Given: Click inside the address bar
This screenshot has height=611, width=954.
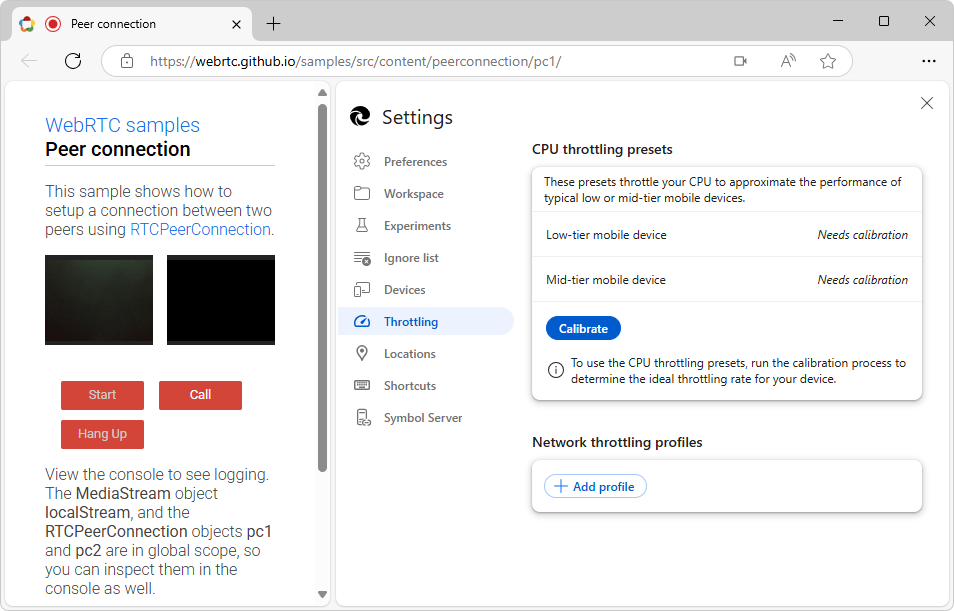Looking at the screenshot, I should tap(400, 61).
